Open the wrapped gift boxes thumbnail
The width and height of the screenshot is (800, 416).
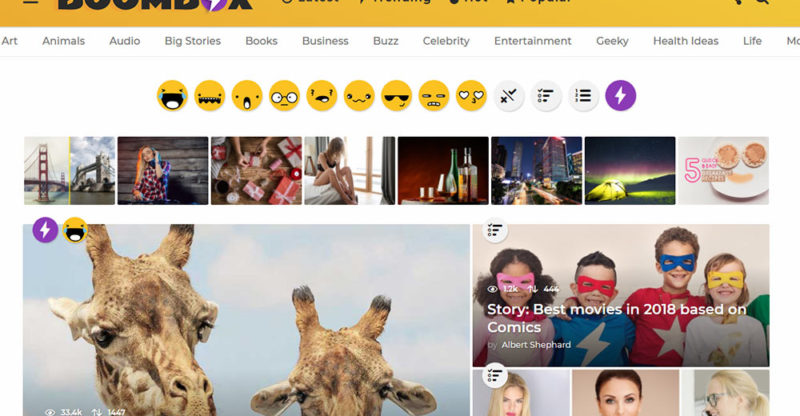(256, 170)
